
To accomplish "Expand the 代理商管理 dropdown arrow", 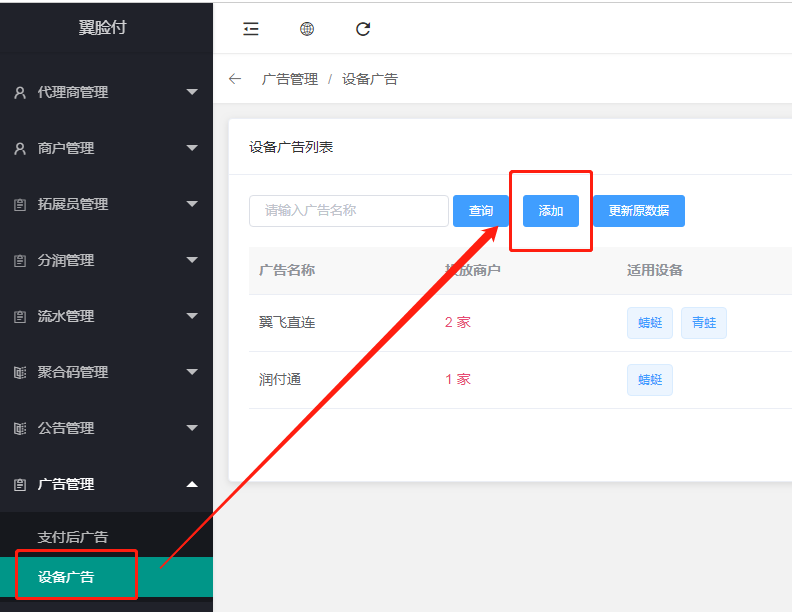I will [x=192, y=92].
